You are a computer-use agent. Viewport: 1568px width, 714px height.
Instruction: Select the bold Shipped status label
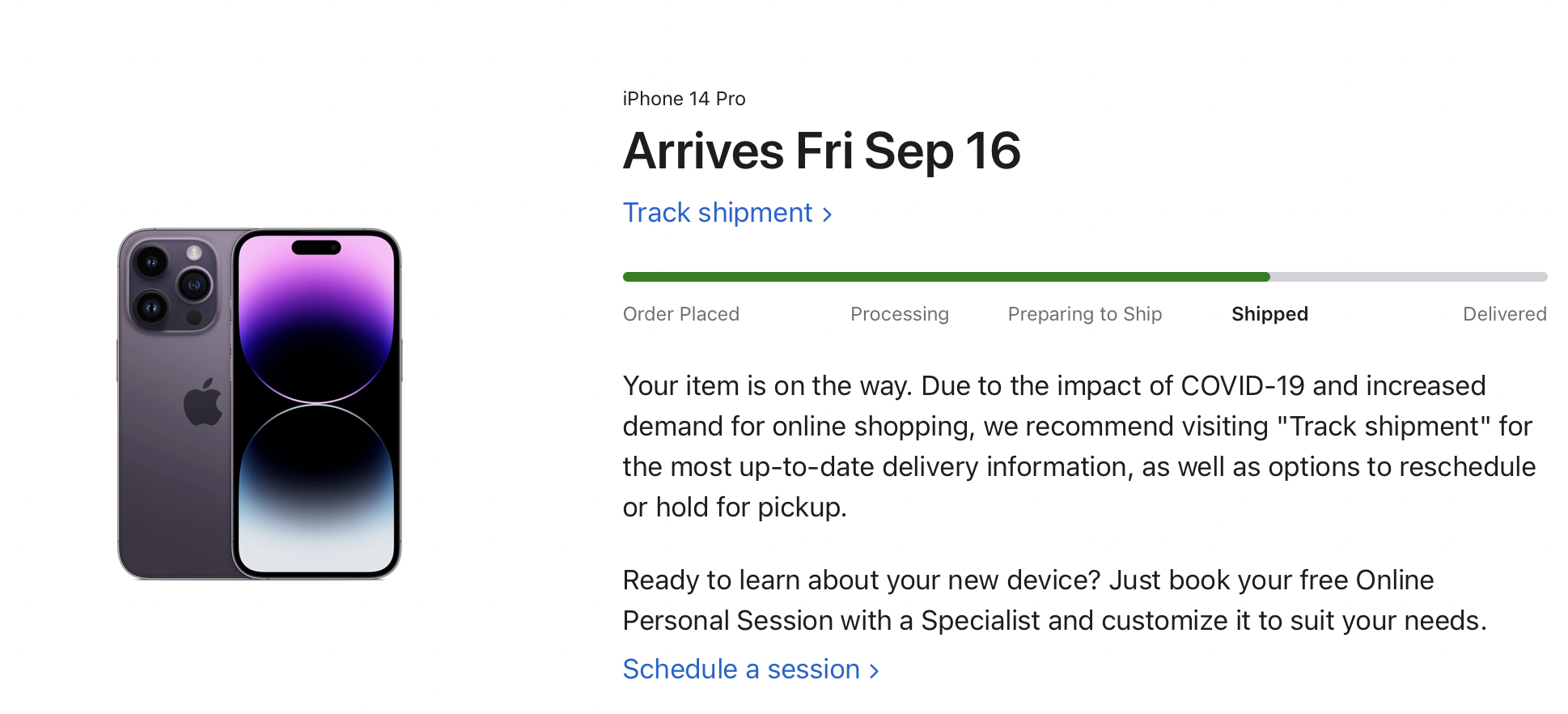point(1269,314)
